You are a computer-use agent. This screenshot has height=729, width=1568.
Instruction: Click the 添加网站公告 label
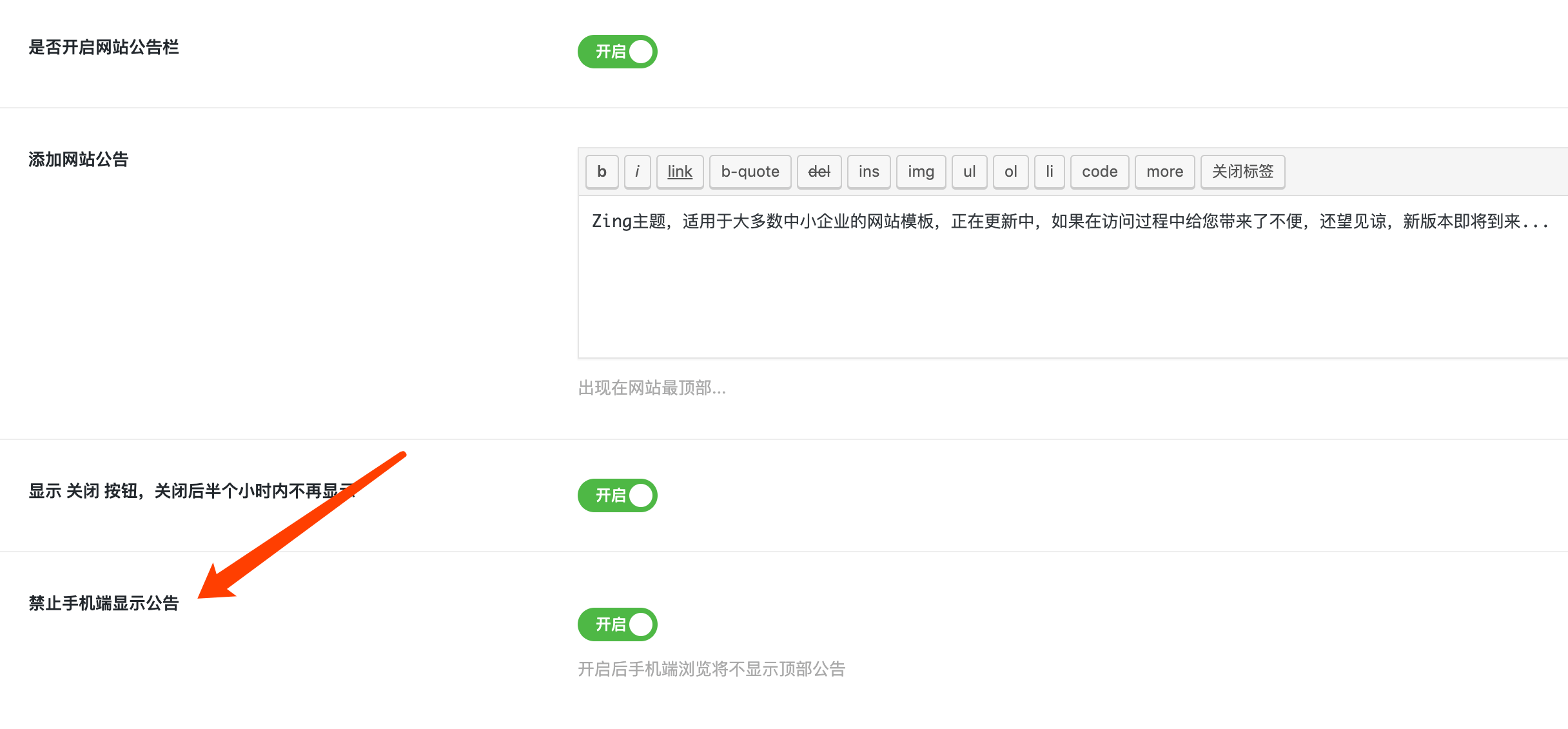[79, 159]
